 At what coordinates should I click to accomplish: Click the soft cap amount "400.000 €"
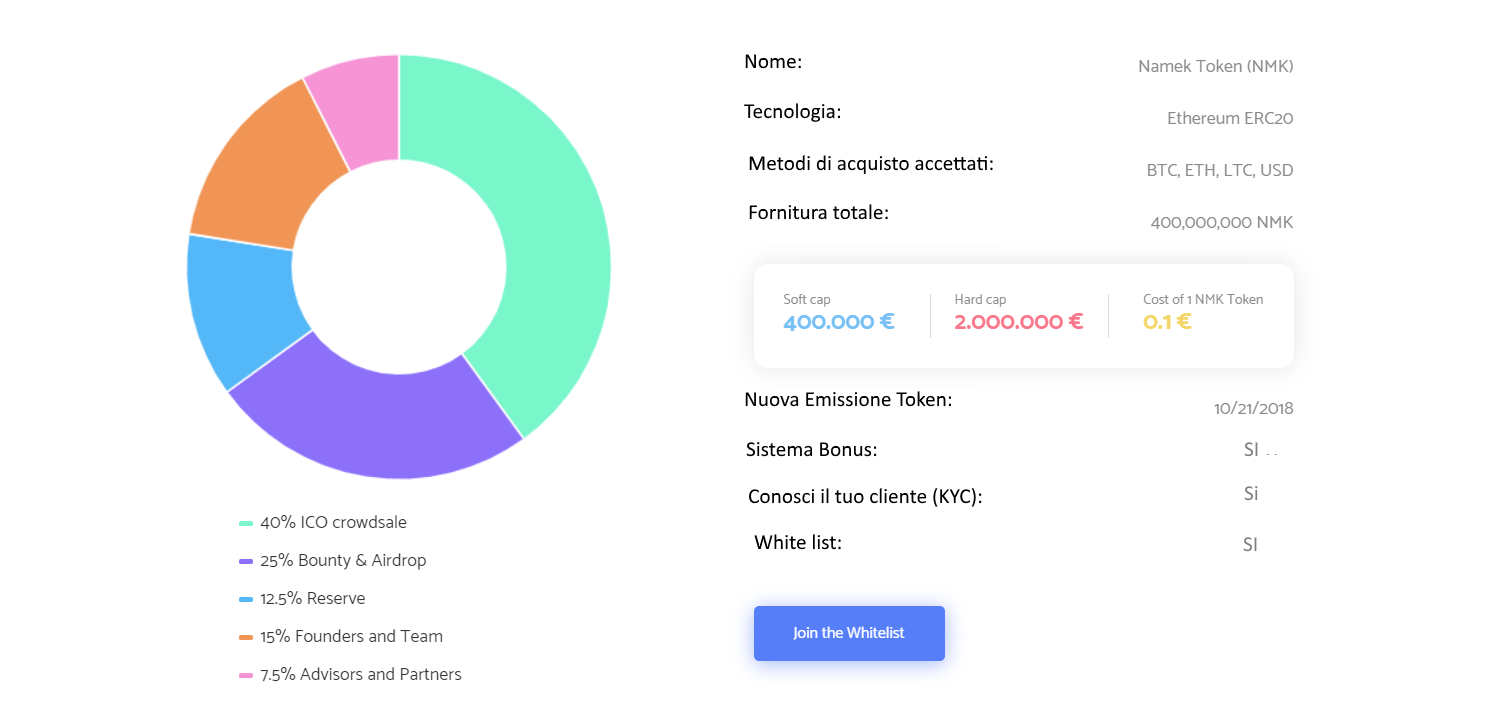pos(839,323)
